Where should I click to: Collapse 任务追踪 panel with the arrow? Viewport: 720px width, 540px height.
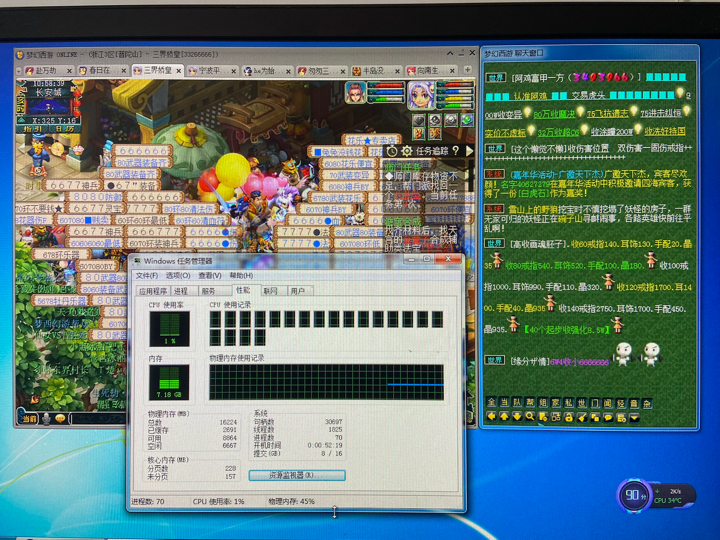[469, 151]
